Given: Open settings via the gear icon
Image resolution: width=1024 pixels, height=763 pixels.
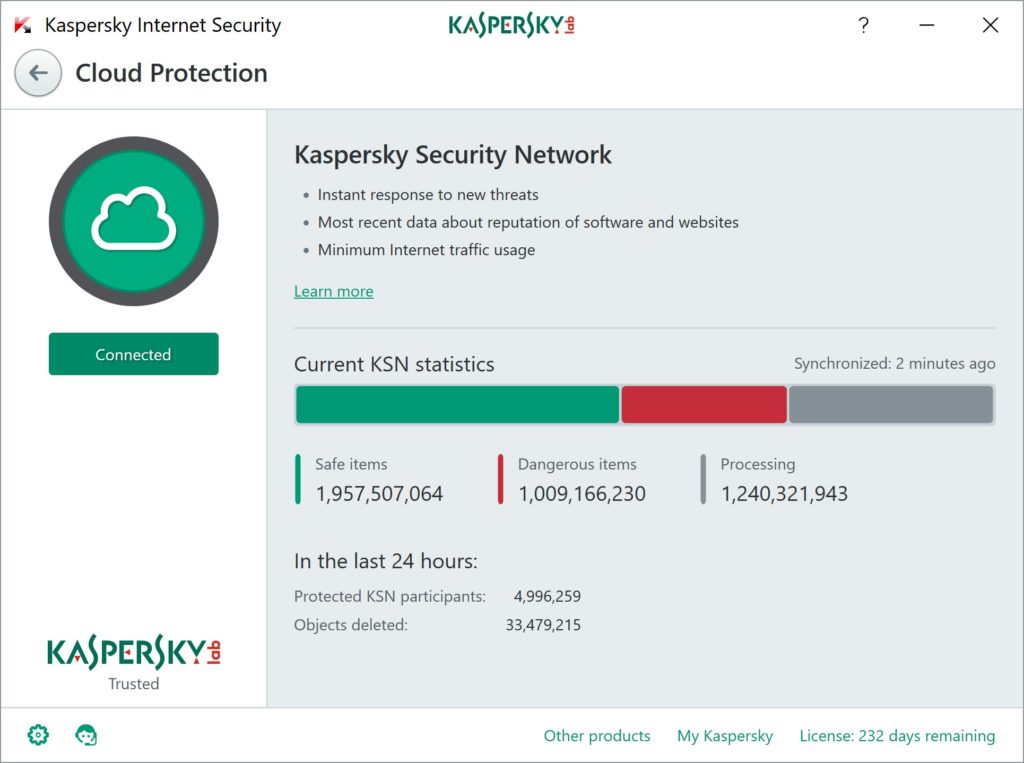Looking at the screenshot, I should [38, 735].
